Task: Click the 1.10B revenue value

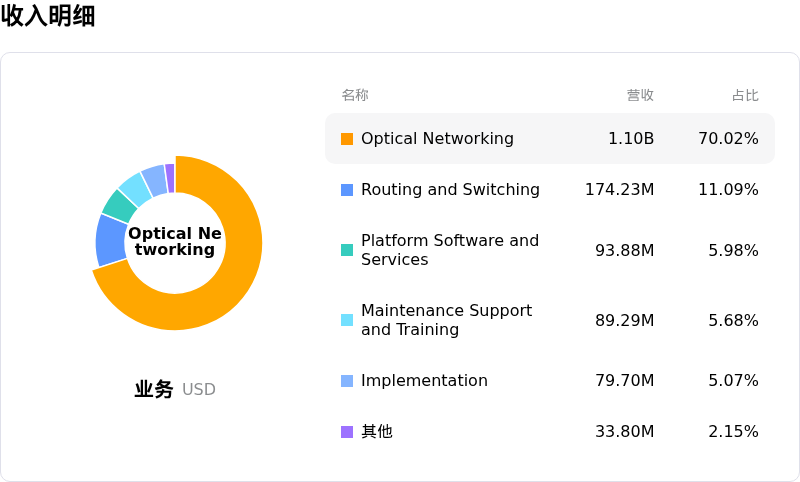Action: click(x=631, y=138)
